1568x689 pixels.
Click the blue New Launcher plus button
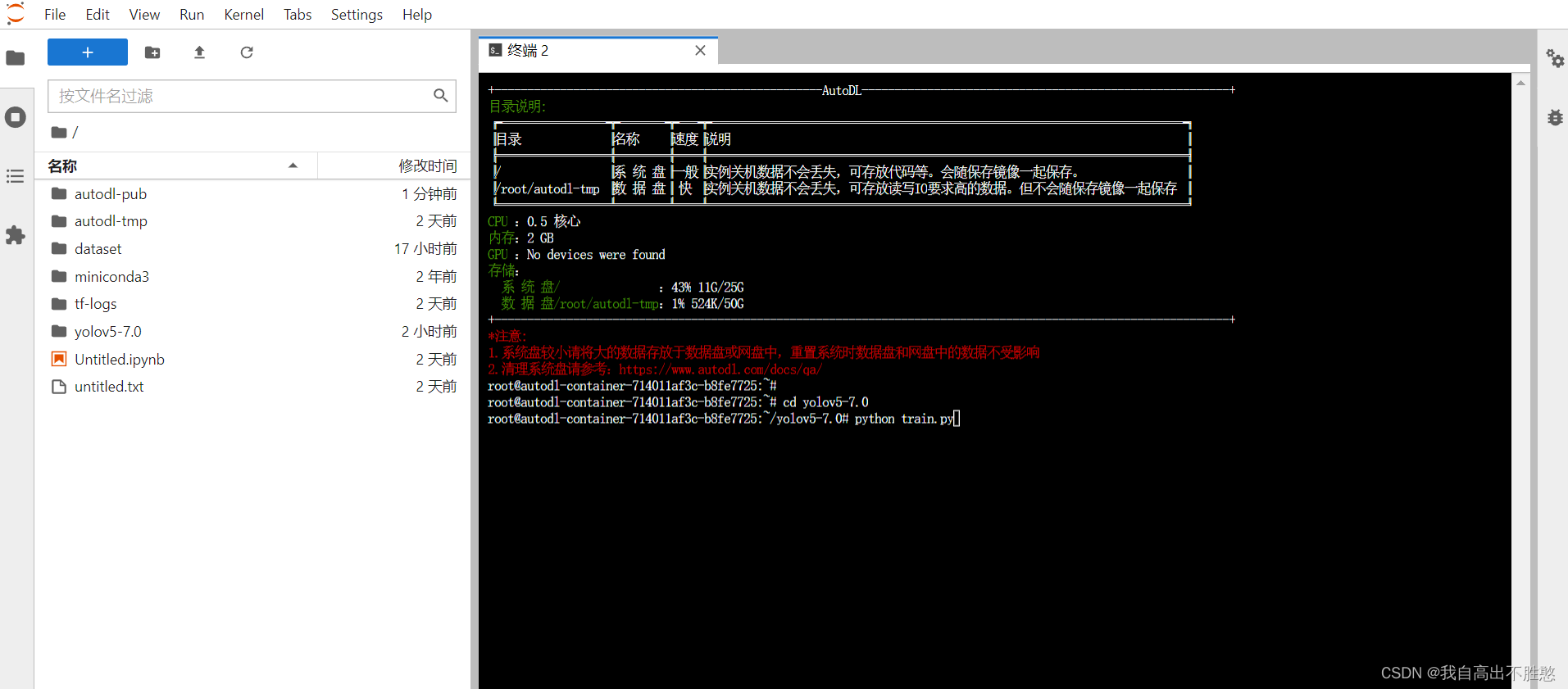(x=88, y=52)
